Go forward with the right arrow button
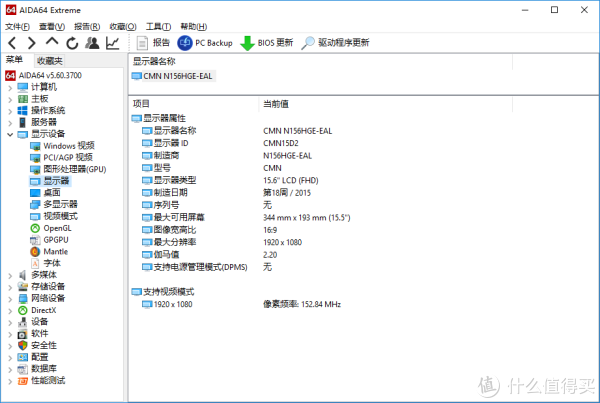 coord(32,43)
